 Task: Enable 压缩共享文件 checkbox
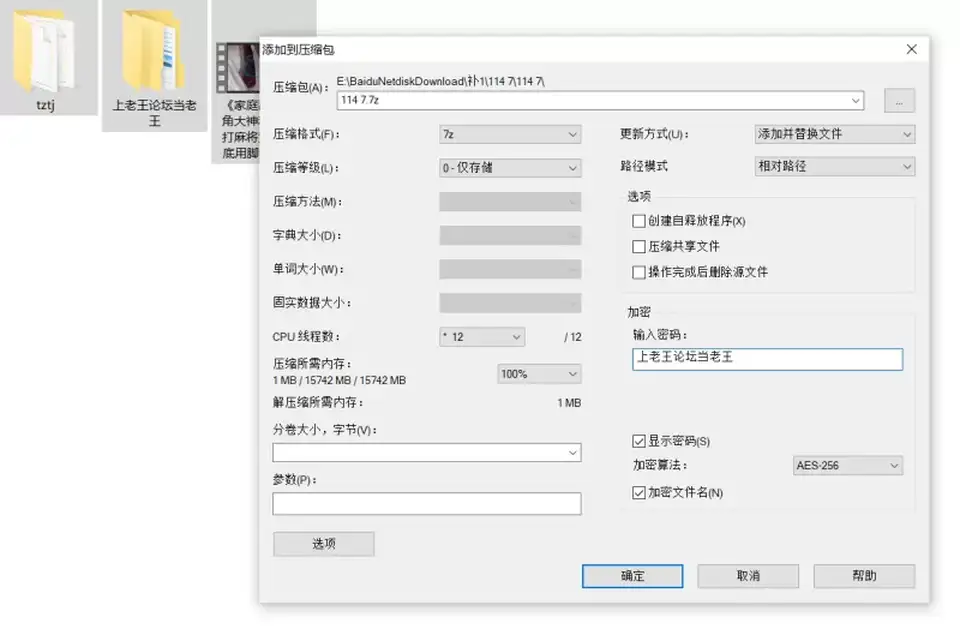click(639, 247)
